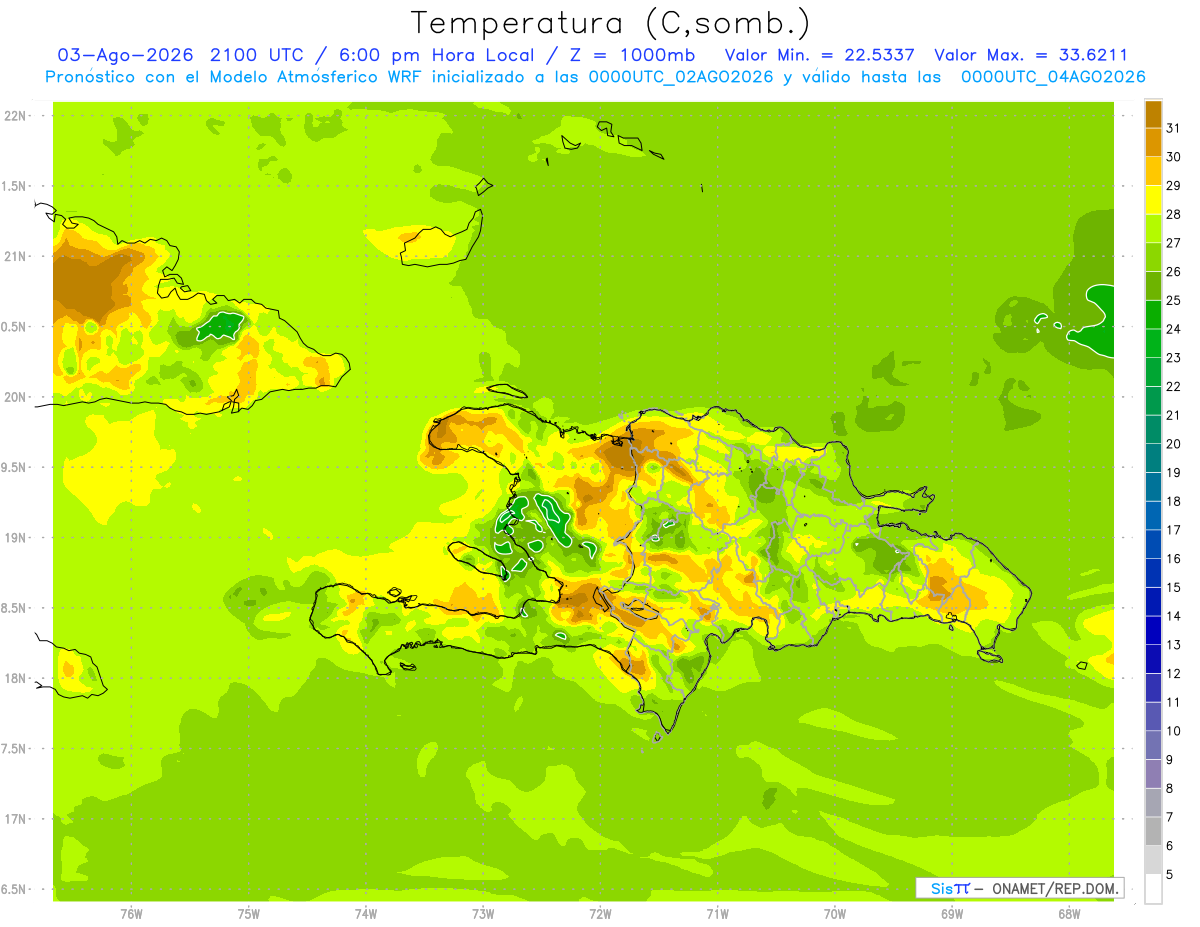Image resolution: width=1200 pixels, height=927 pixels.
Task: Select the legend swatch between 30 and 31
Action: click(1153, 142)
